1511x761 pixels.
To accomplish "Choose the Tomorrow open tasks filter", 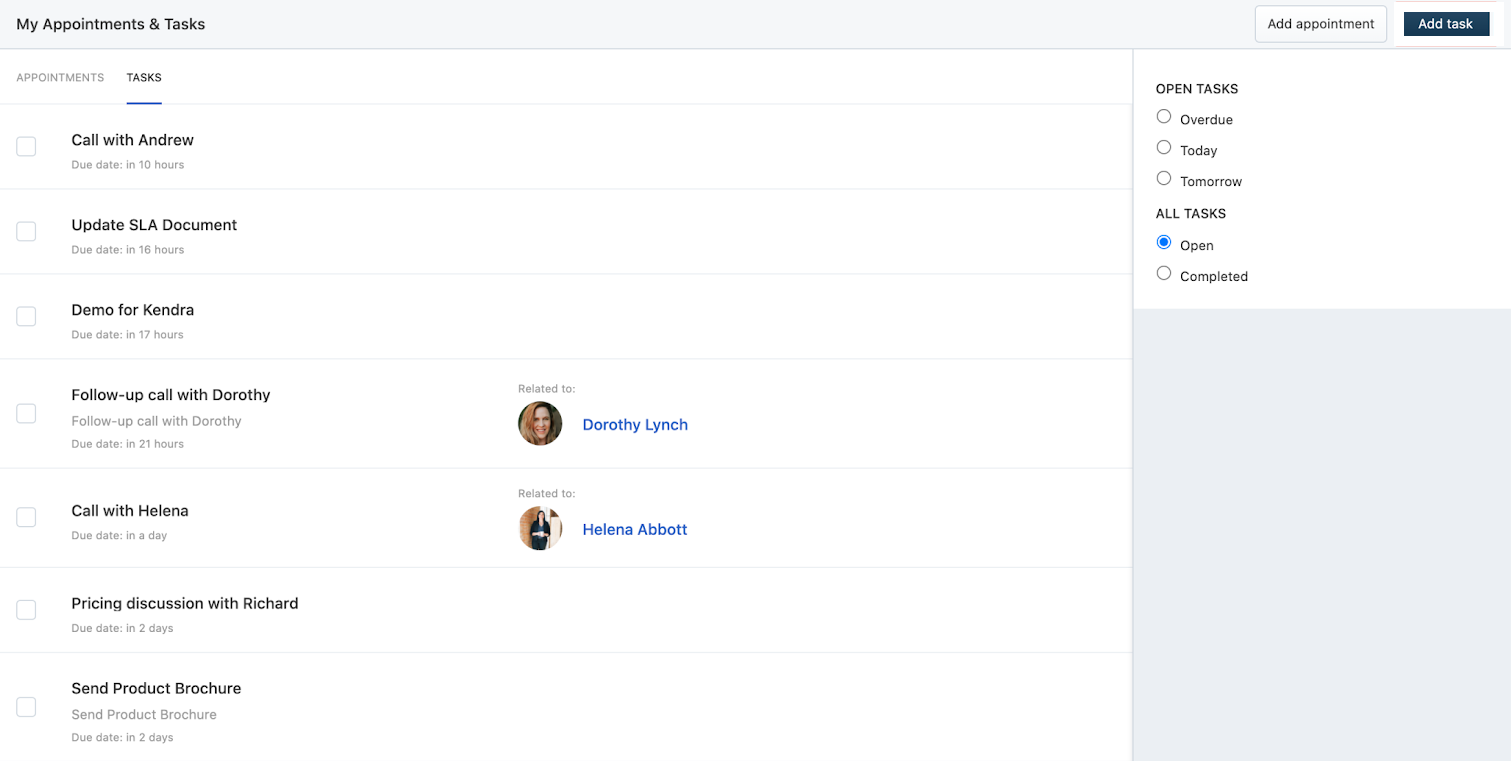I will pyautogui.click(x=1164, y=179).
